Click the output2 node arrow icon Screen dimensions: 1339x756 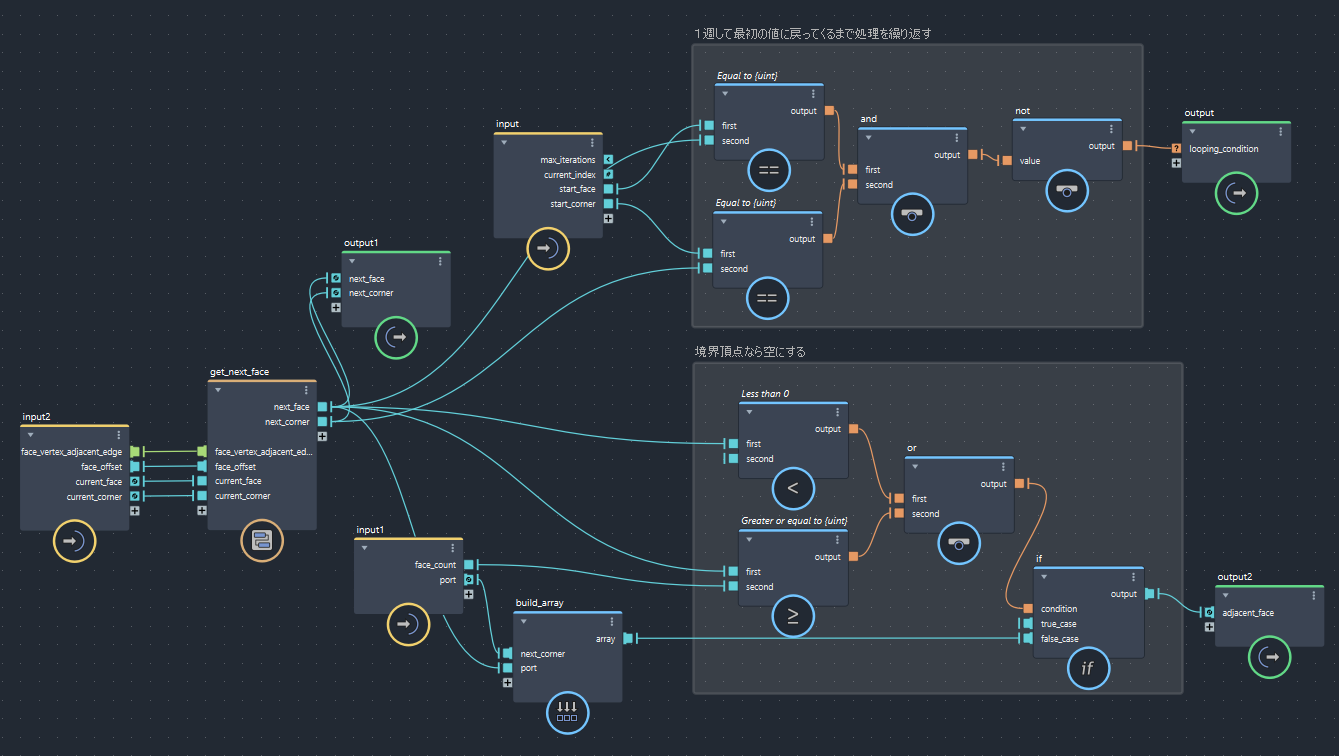tap(1269, 657)
